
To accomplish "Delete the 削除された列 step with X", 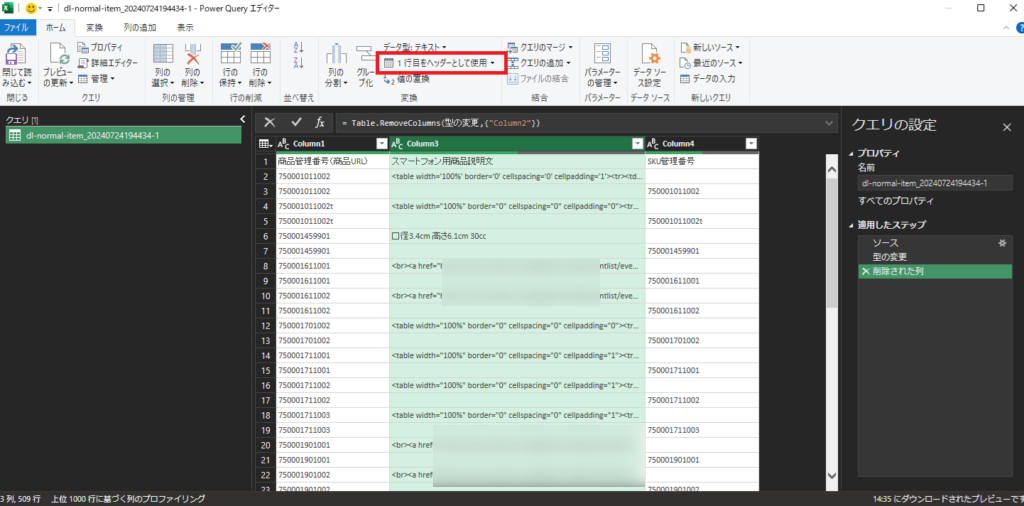I will tap(866, 272).
